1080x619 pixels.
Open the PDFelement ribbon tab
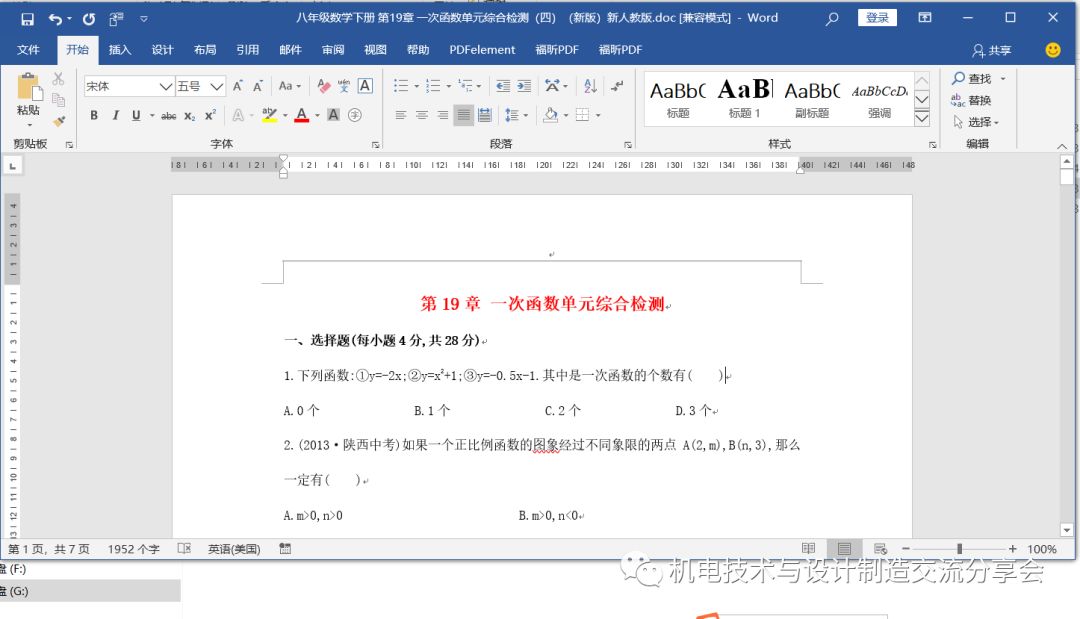(482, 49)
